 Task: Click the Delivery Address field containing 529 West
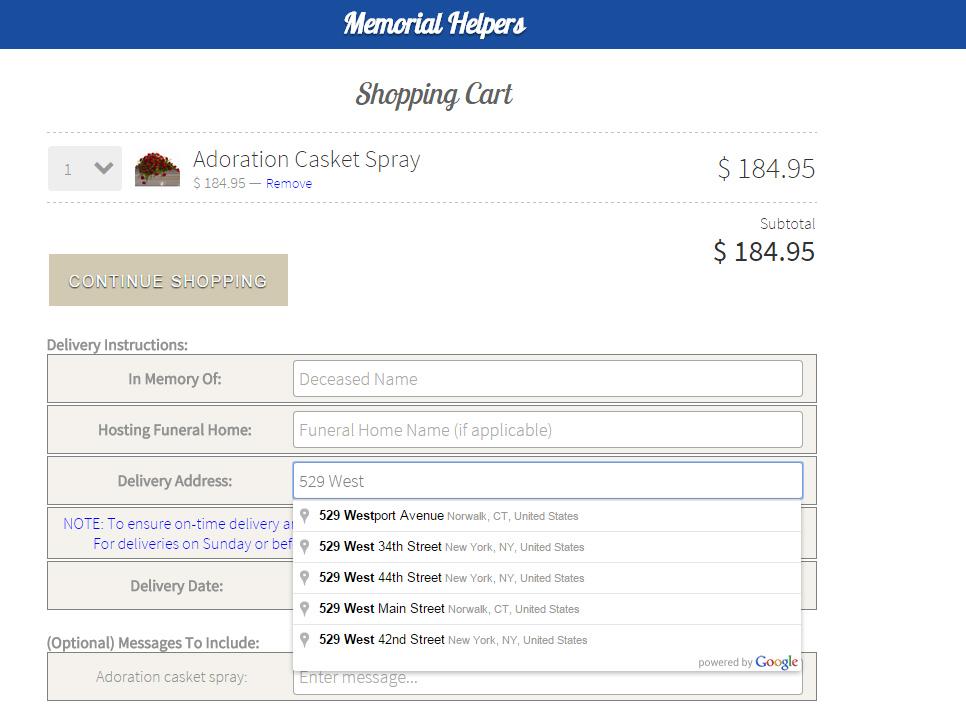548,480
